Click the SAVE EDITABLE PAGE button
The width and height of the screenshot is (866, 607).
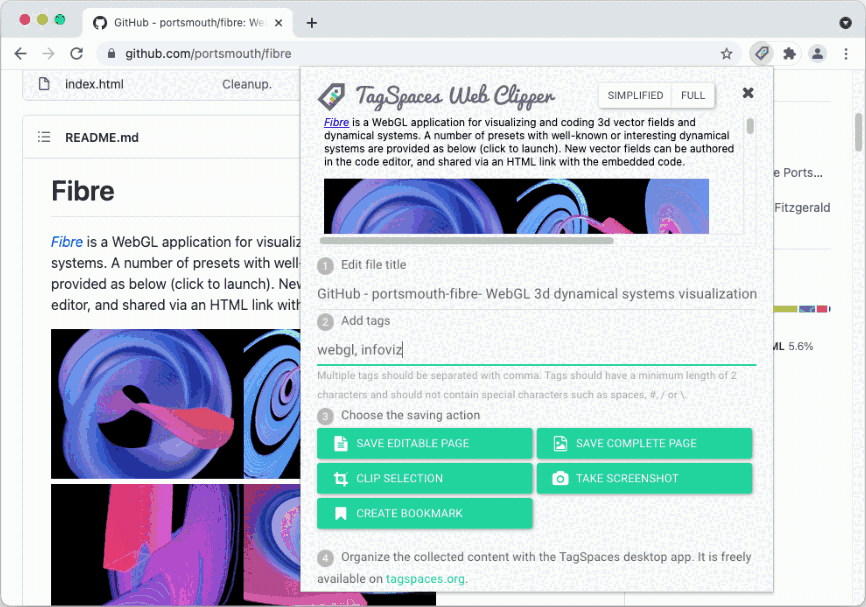(424, 443)
